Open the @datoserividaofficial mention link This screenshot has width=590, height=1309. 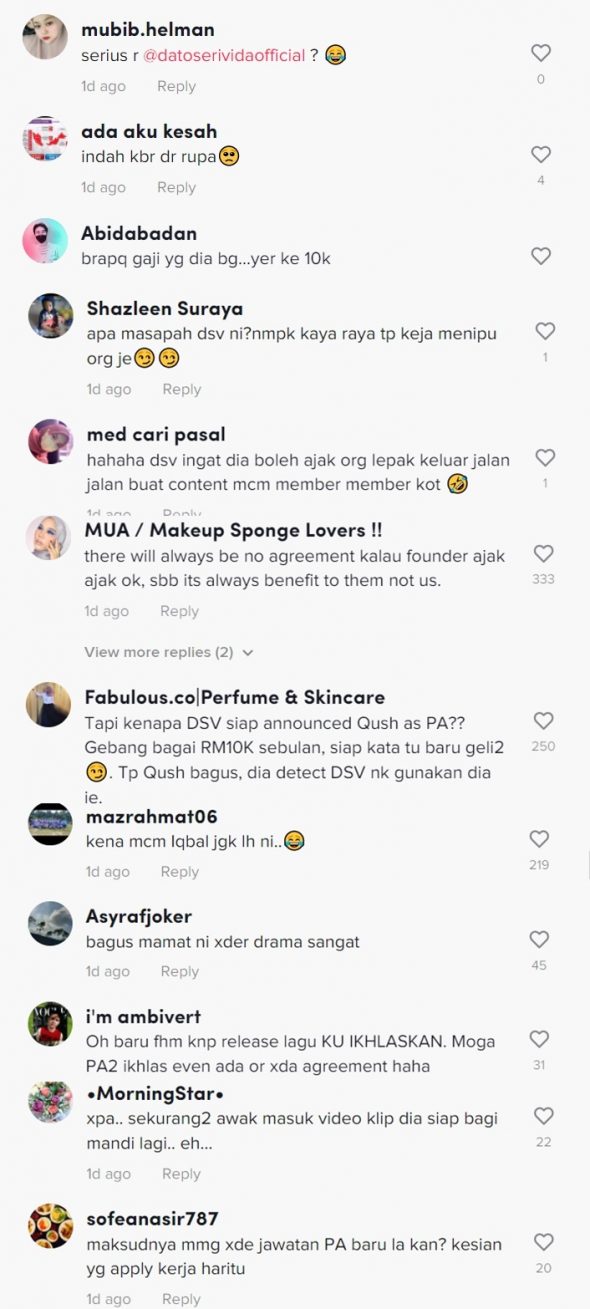click(x=224, y=56)
